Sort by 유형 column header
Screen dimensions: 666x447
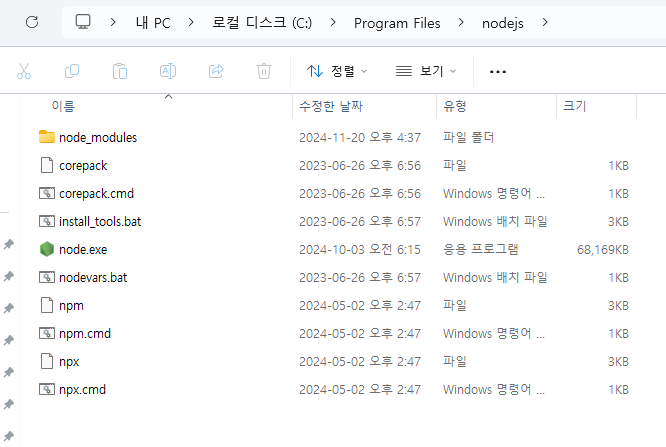click(454, 106)
